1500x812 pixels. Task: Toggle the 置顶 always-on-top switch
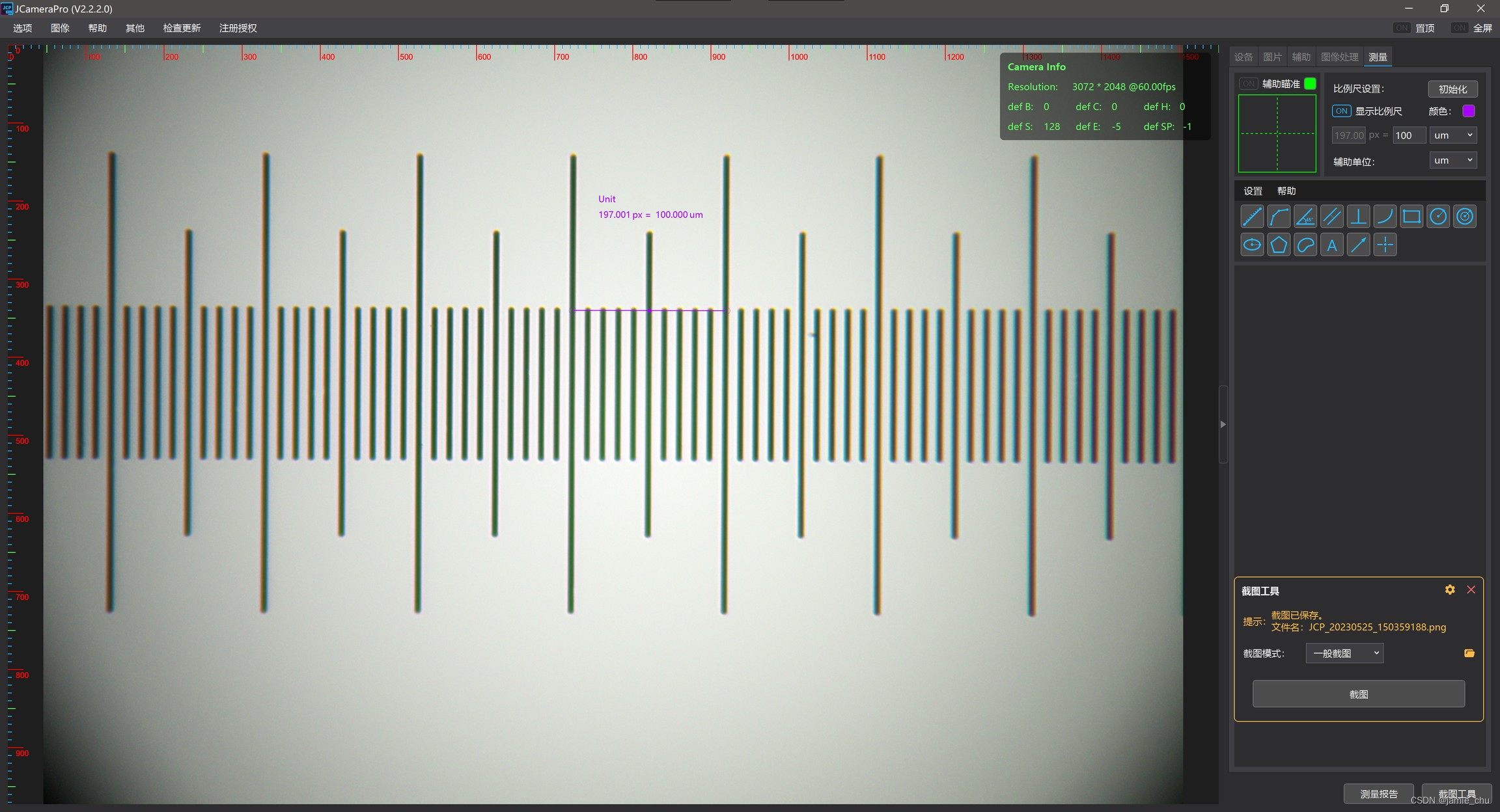click(x=1401, y=28)
